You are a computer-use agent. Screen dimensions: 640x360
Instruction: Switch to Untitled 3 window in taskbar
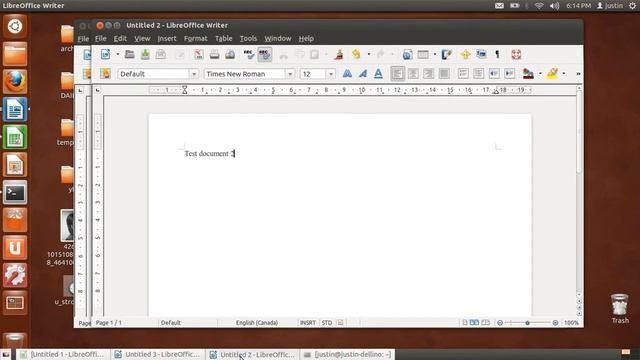pyautogui.click(x=158, y=354)
